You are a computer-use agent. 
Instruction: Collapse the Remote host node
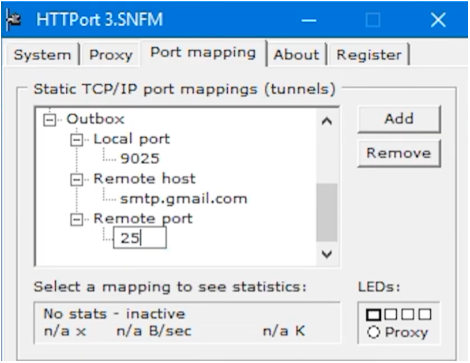[76, 180]
